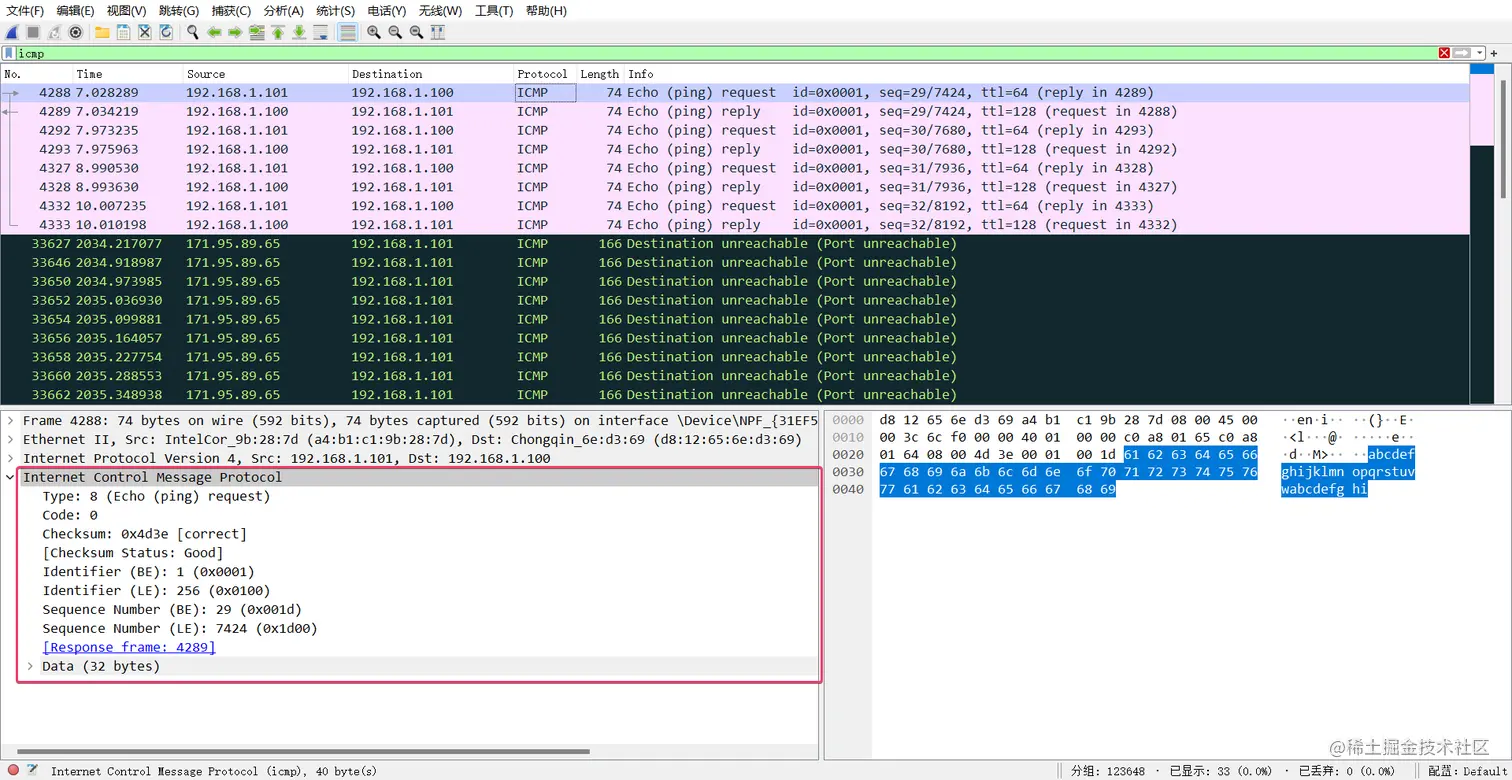Image resolution: width=1512 pixels, height=780 pixels.
Task: Reset text size to normal
Action: [416, 32]
